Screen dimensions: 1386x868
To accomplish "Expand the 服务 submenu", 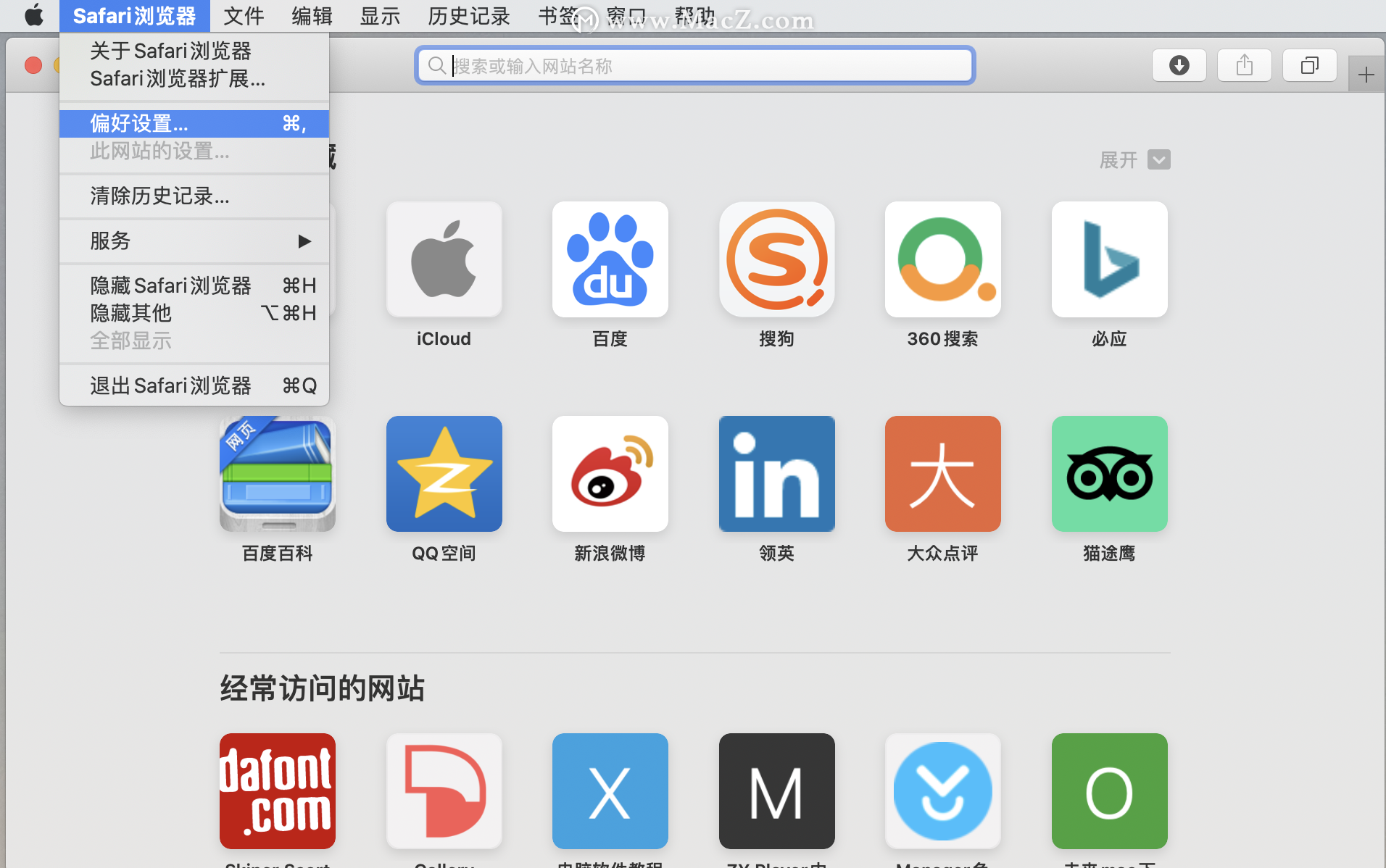I will tap(194, 241).
